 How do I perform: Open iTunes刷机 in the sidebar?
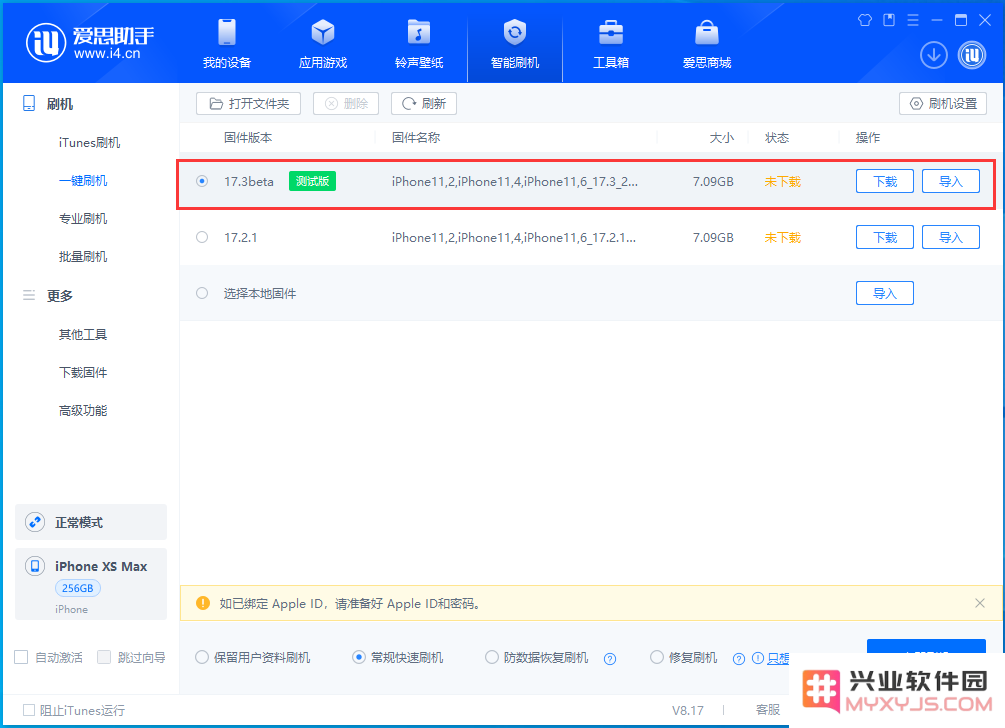[x=89, y=142]
